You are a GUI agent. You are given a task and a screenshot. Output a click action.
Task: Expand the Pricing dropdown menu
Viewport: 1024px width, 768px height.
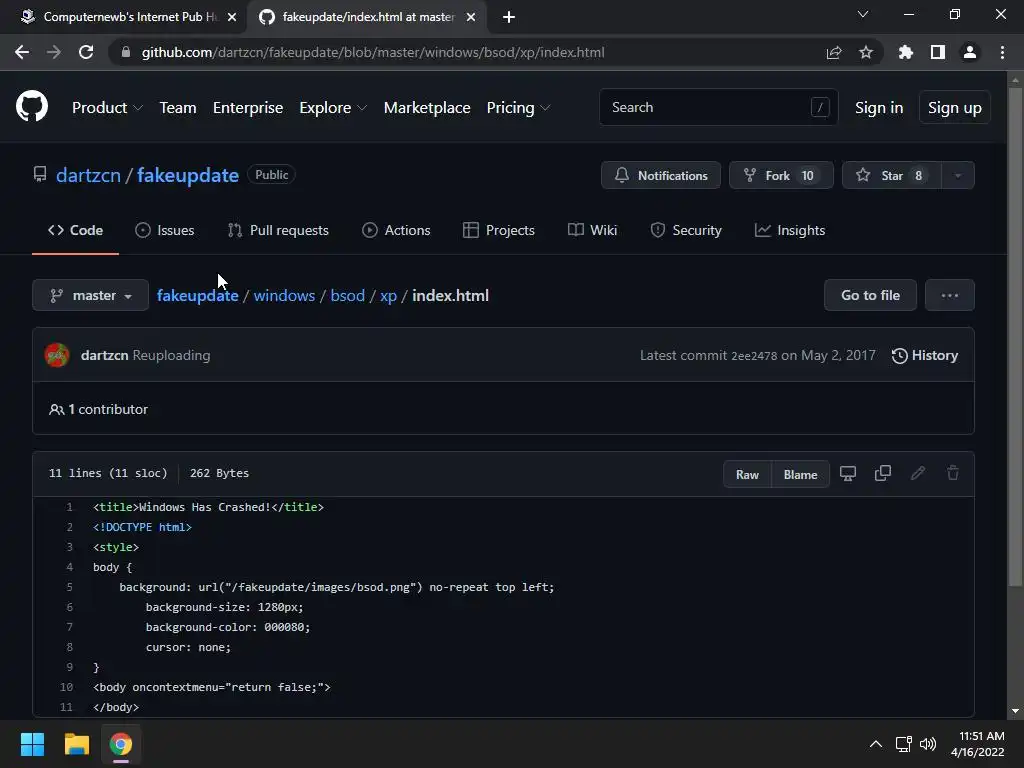coord(519,108)
